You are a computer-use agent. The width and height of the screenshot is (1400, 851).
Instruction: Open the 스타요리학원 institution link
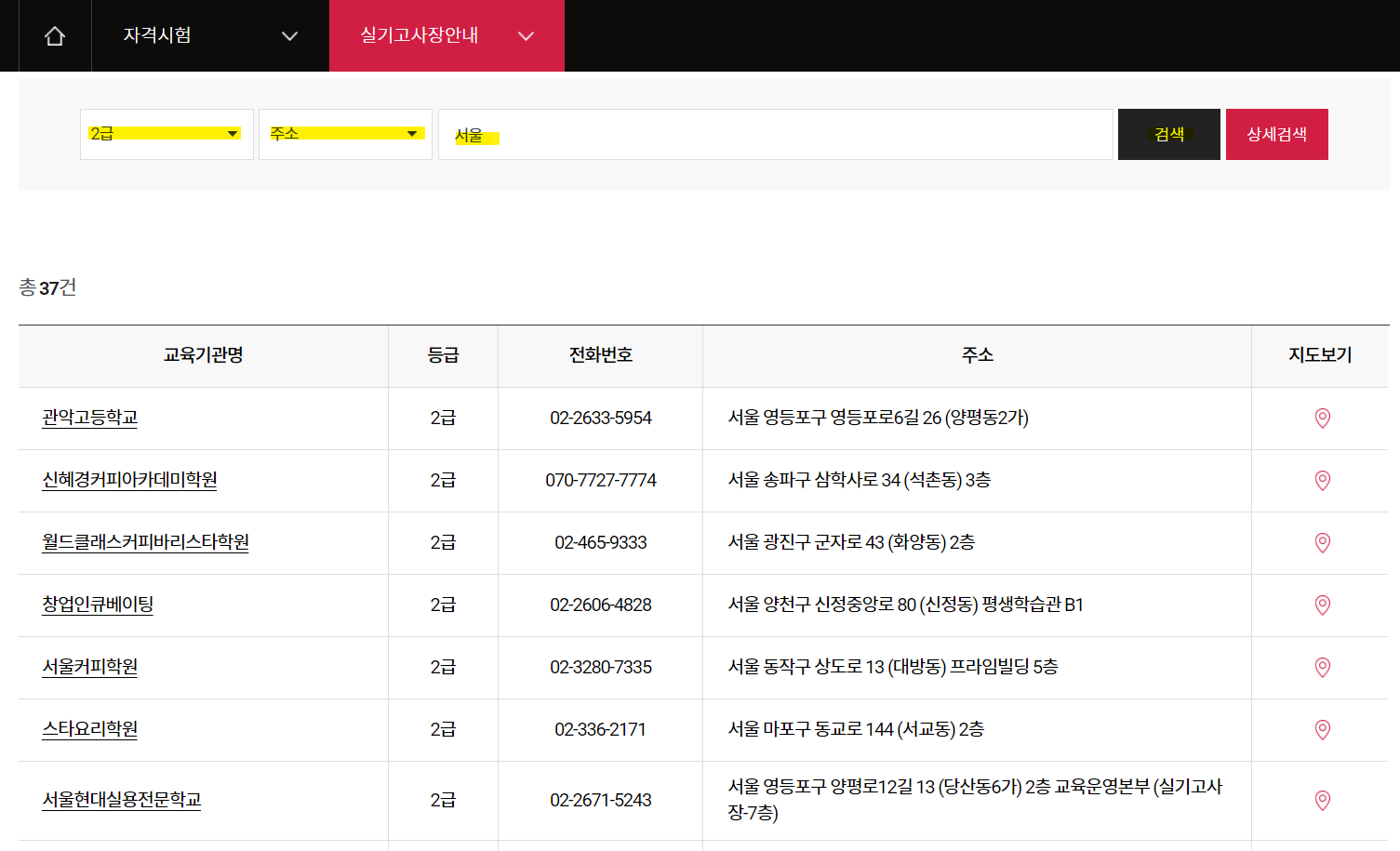[x=88, y=729]
